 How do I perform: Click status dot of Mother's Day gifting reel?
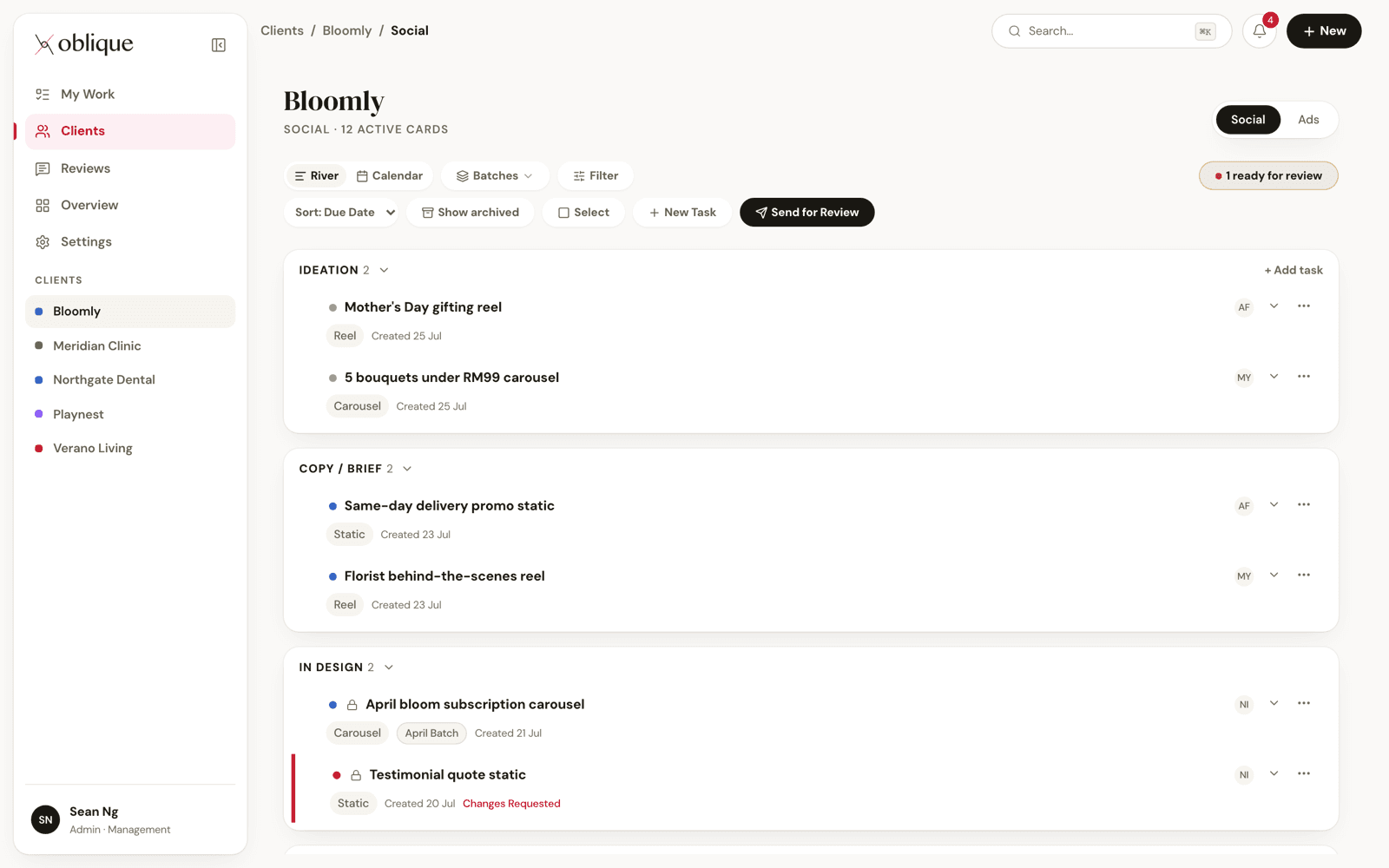pyautogui.click(x=332, y=307)
